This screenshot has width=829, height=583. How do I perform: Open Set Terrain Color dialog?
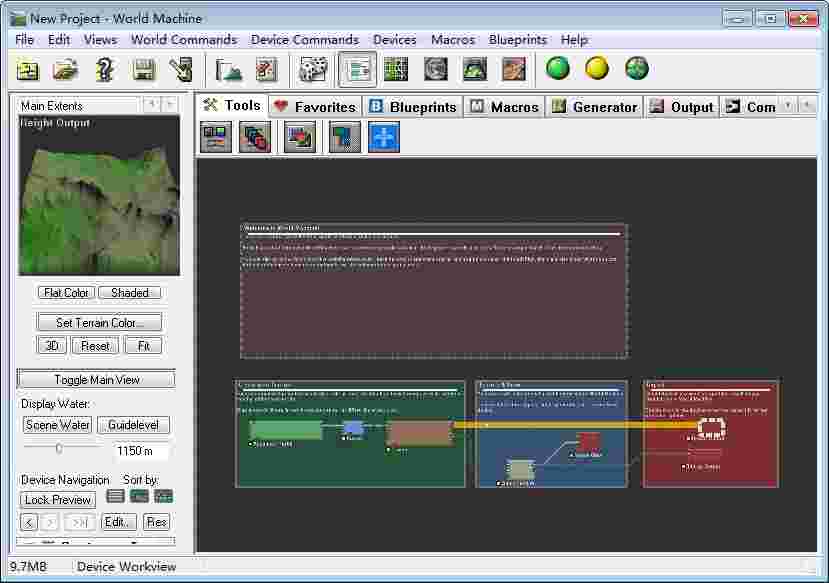click(96, 321)
